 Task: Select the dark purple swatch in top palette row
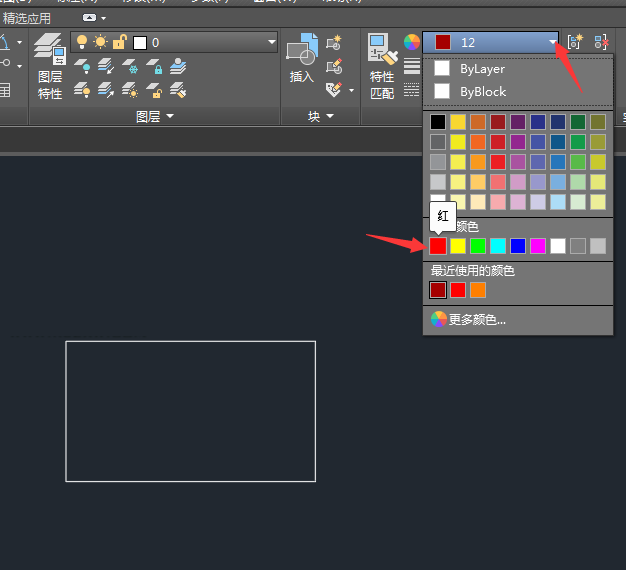(518, 122)
